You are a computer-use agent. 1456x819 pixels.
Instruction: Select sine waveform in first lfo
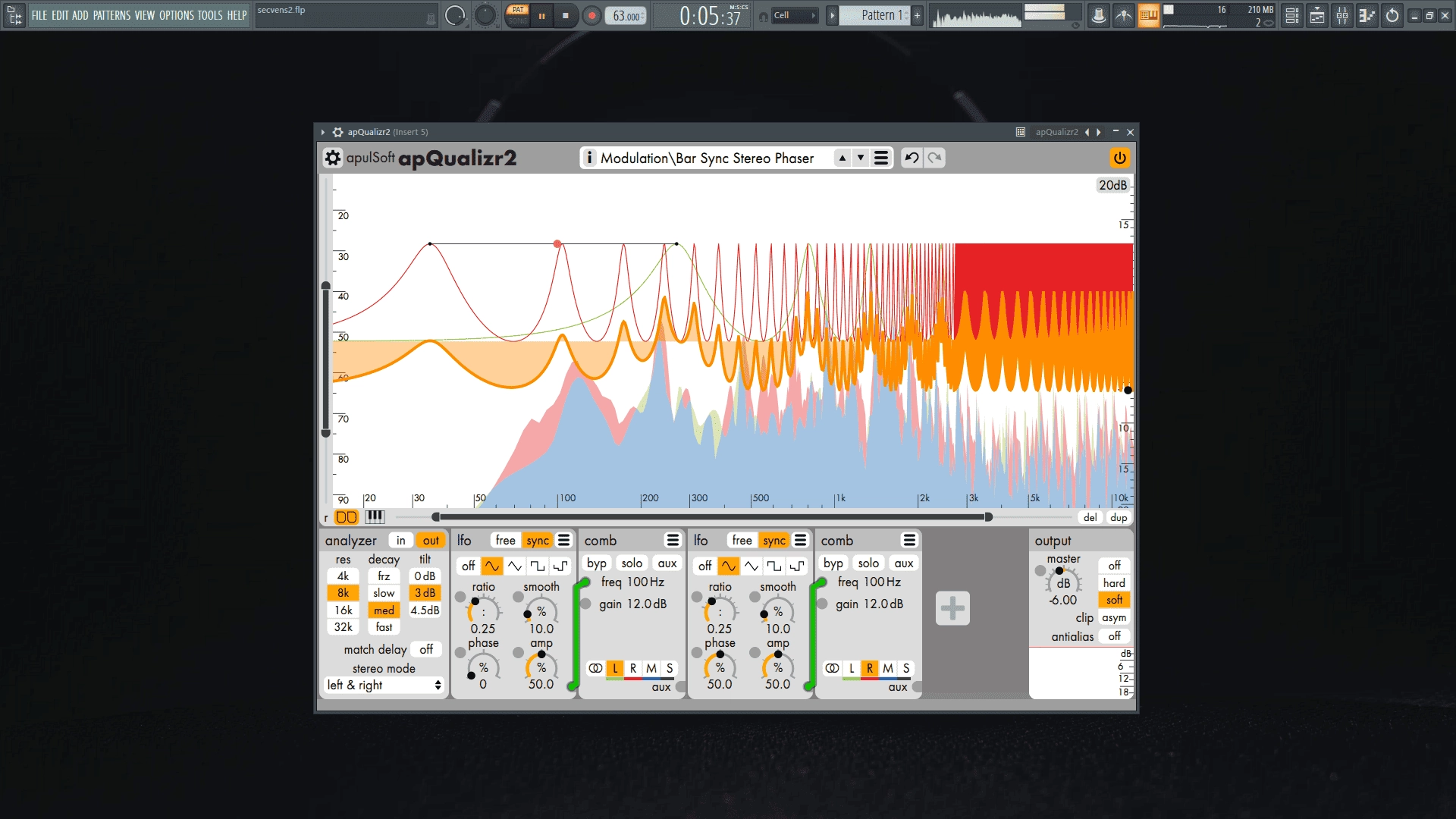491,566
